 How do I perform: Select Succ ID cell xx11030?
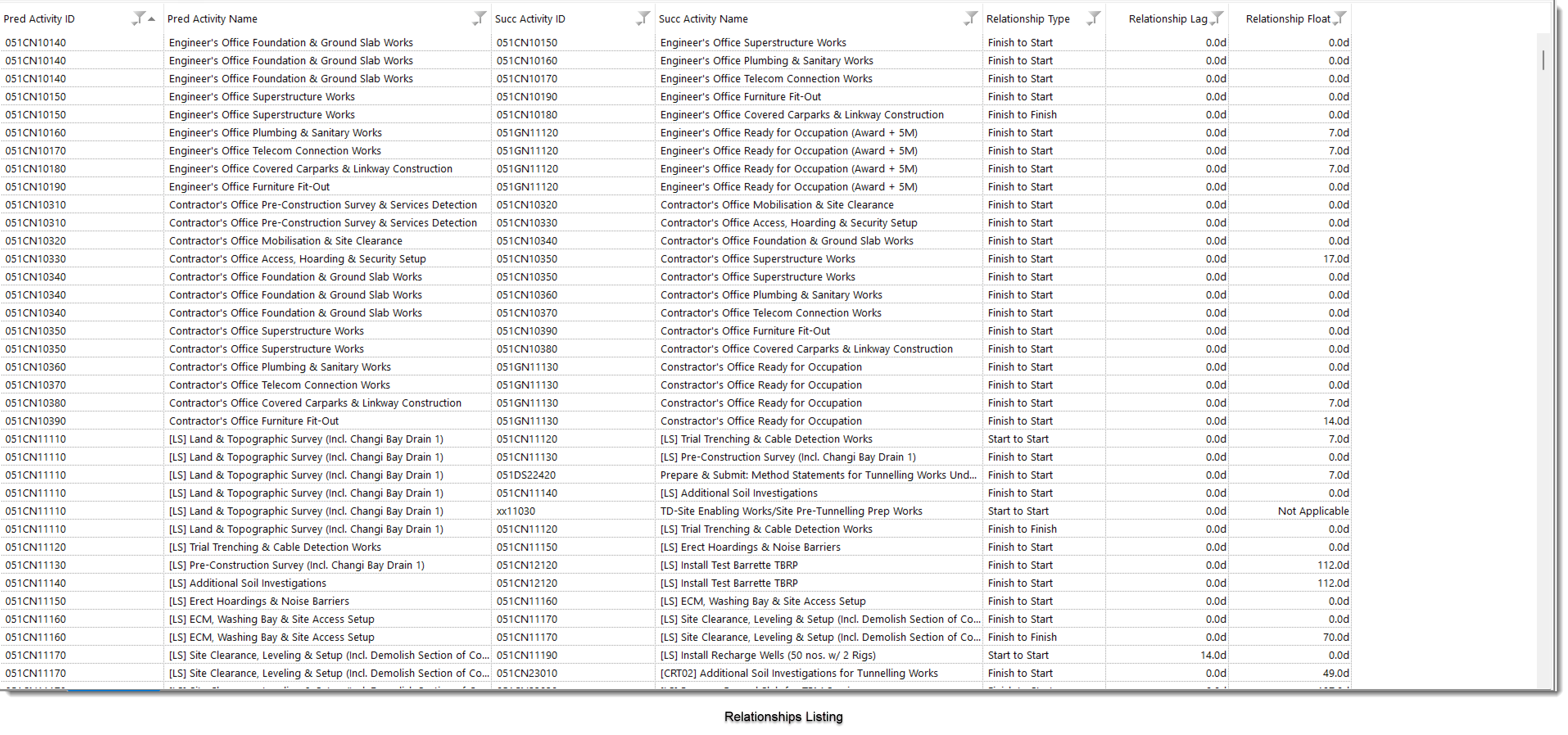point(516,511)
